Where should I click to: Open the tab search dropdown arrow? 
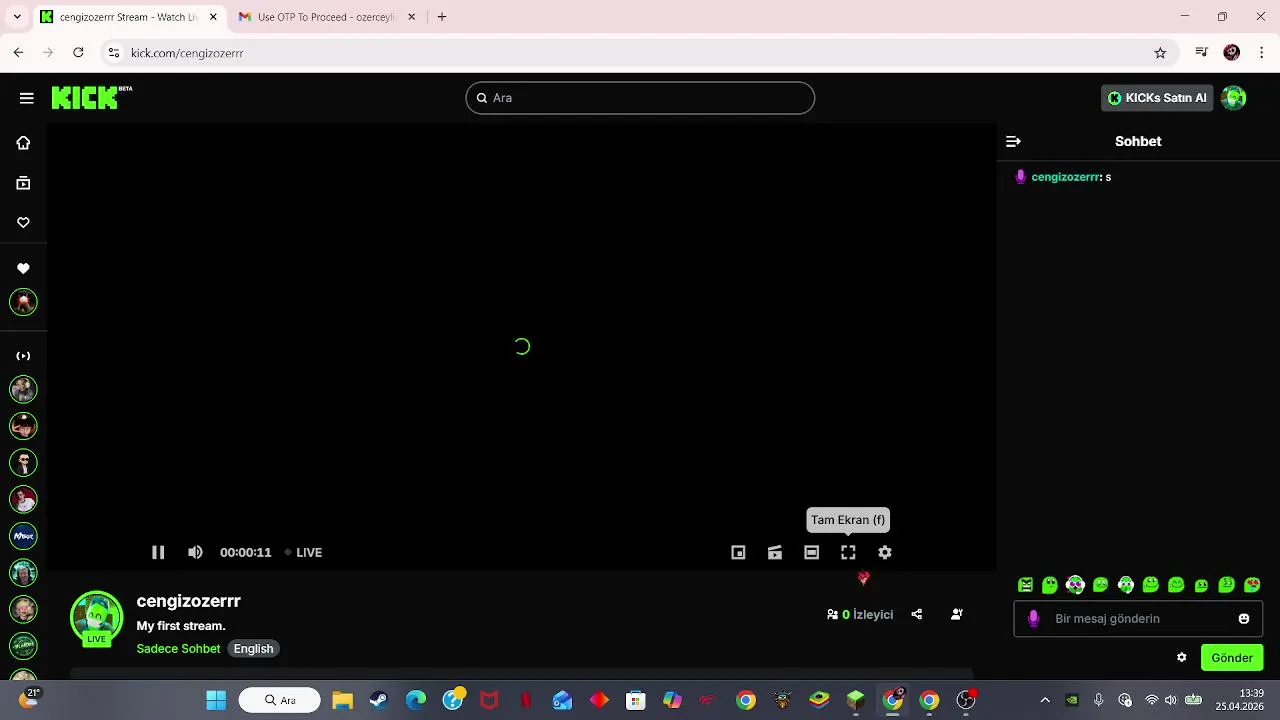(x=17, y=17)
